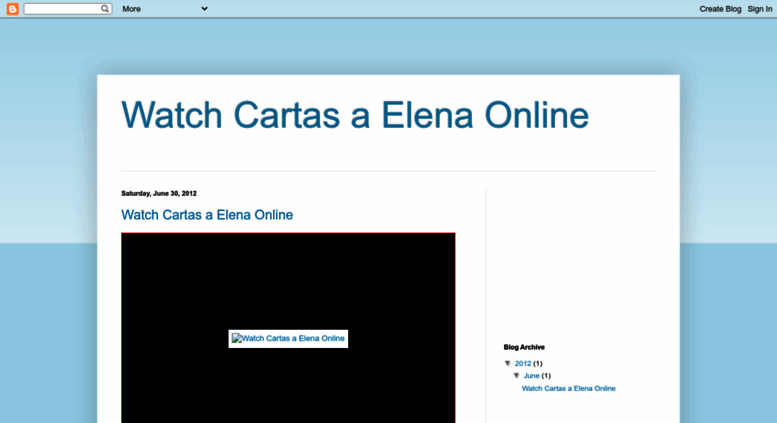The height and width of the screenshot is (423, 777).
Task: Collapse the 2012 archive triangle
Action: pyautogui.click(x=507, y=363)
